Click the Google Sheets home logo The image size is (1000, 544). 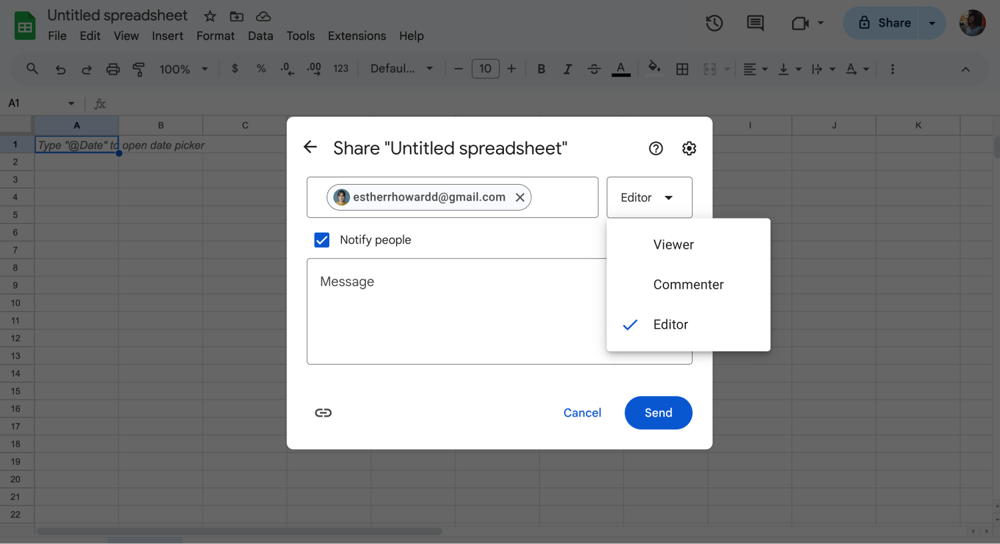(x=24, y=25)
